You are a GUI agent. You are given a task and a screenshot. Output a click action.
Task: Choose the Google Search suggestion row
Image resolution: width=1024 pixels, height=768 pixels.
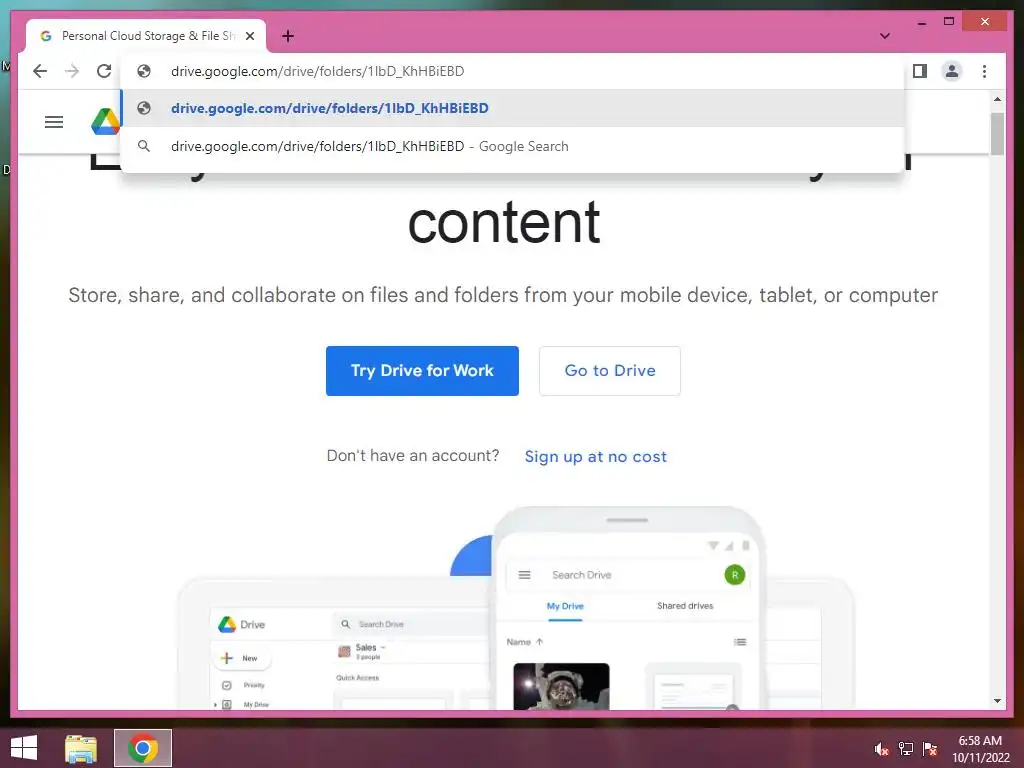point(513,146)
